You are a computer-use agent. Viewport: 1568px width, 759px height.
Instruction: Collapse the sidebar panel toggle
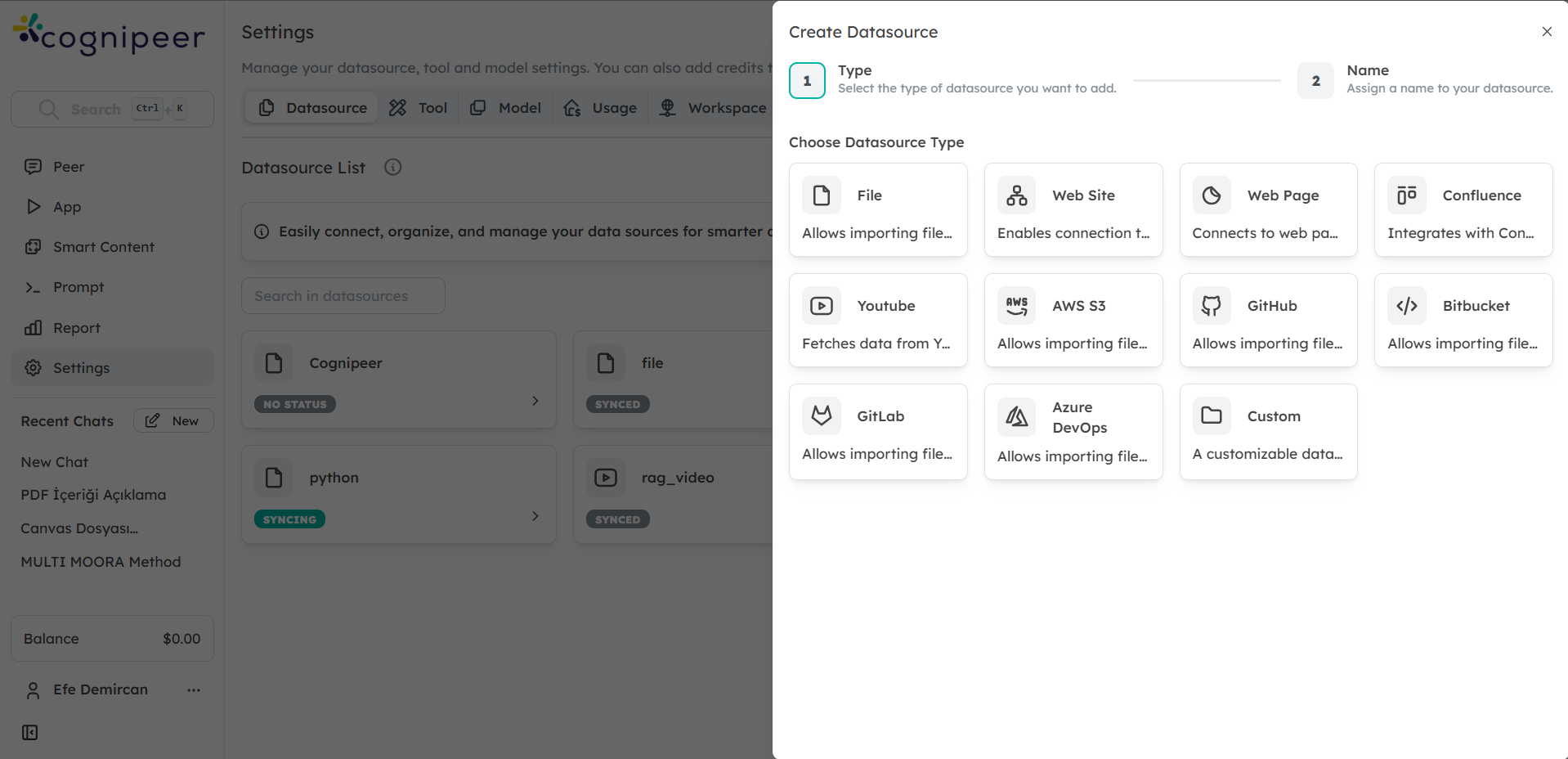coord(30,733)
